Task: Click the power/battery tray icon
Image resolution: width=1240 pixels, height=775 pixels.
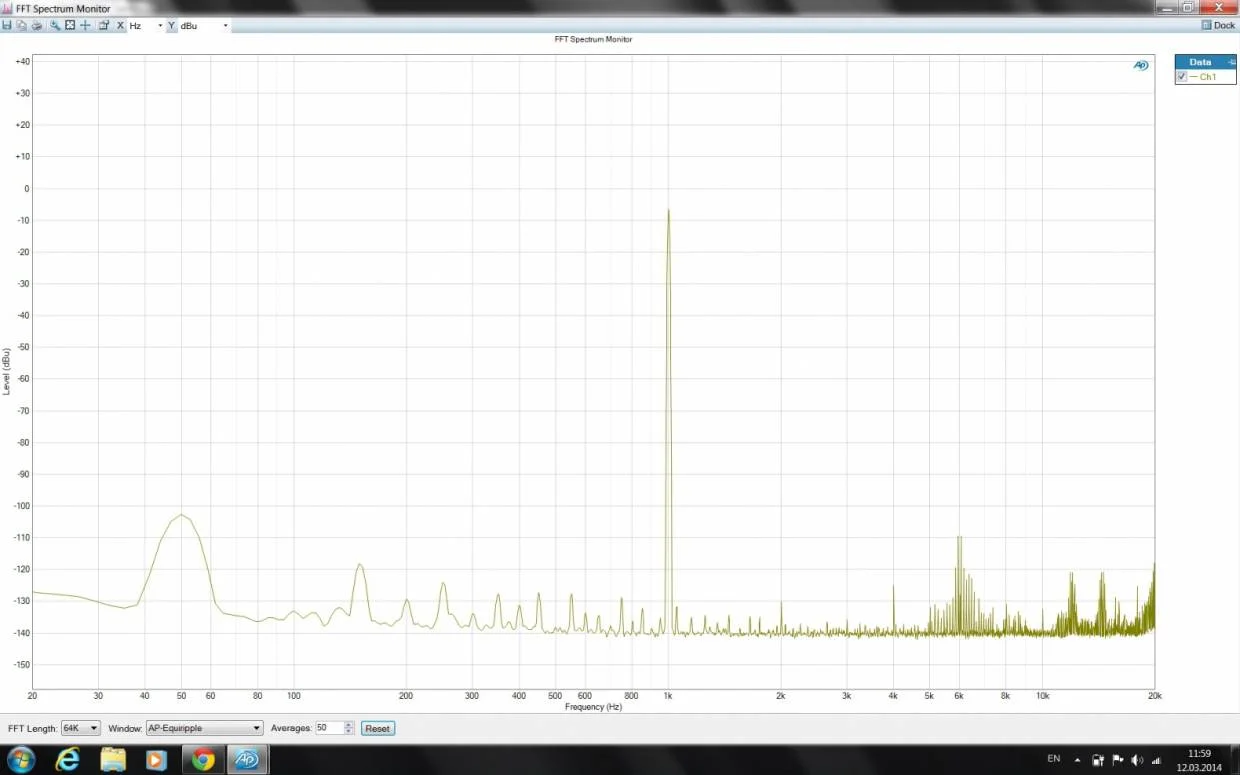Action: pos(1098,760)
